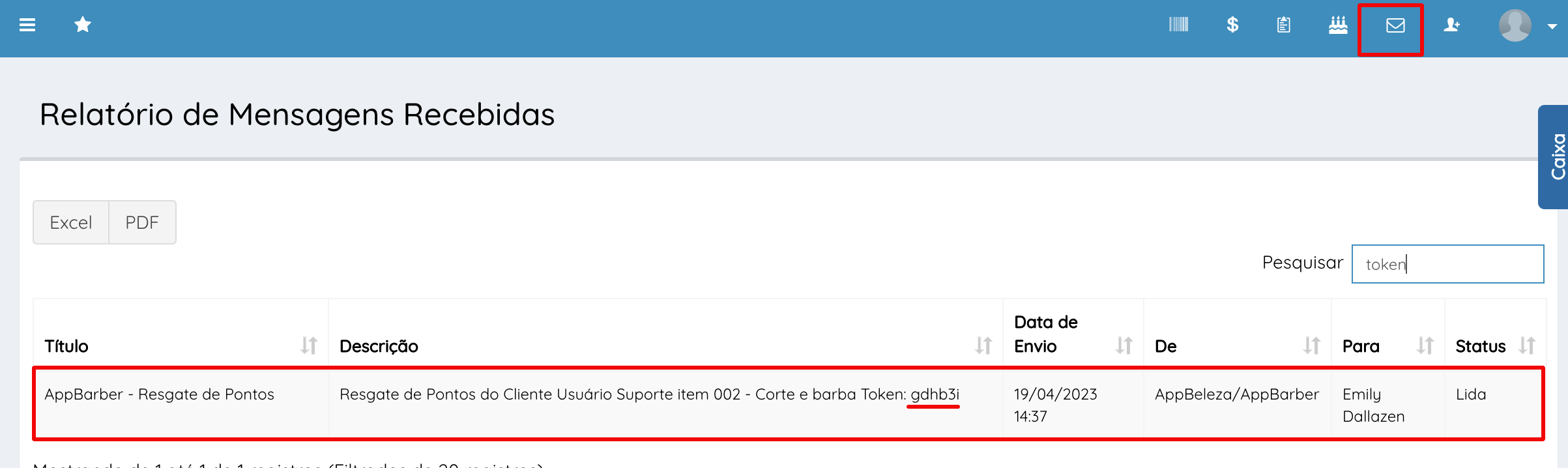Open the barcode scanner icon
The image size is (1568, 468).
(x=1178, y=25)
